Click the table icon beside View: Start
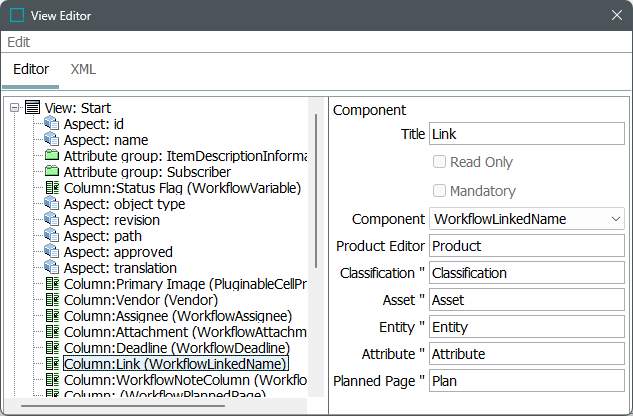 pyautogui.click(x=32, y=108)
